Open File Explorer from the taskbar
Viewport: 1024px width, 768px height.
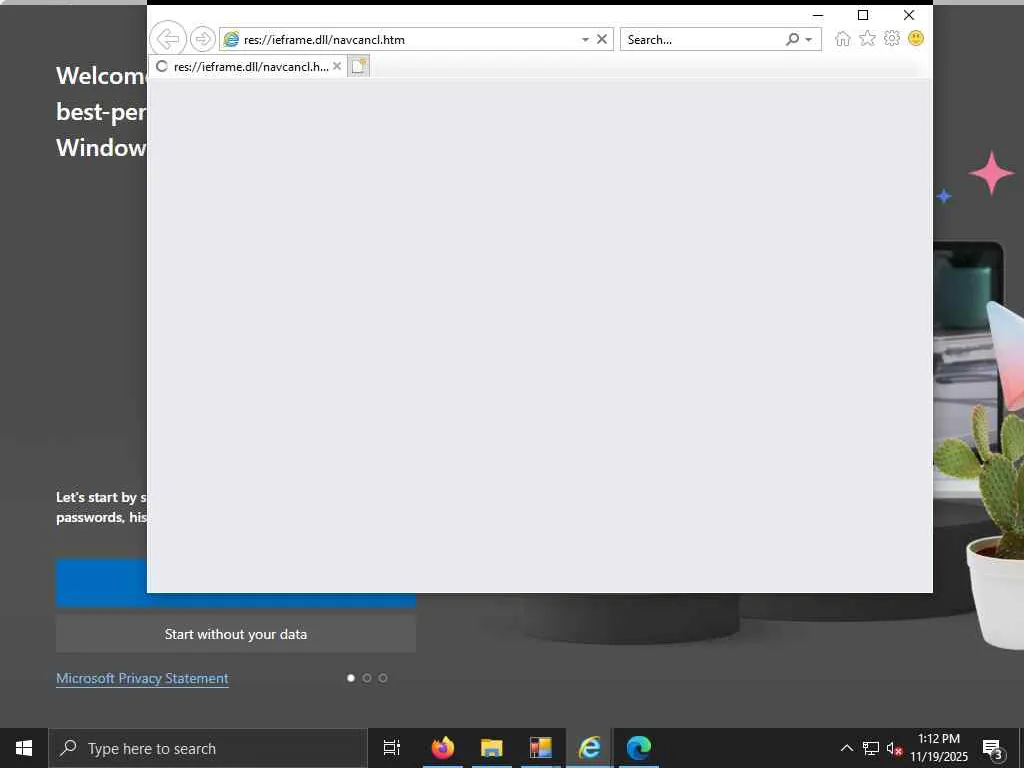[492, 748]
